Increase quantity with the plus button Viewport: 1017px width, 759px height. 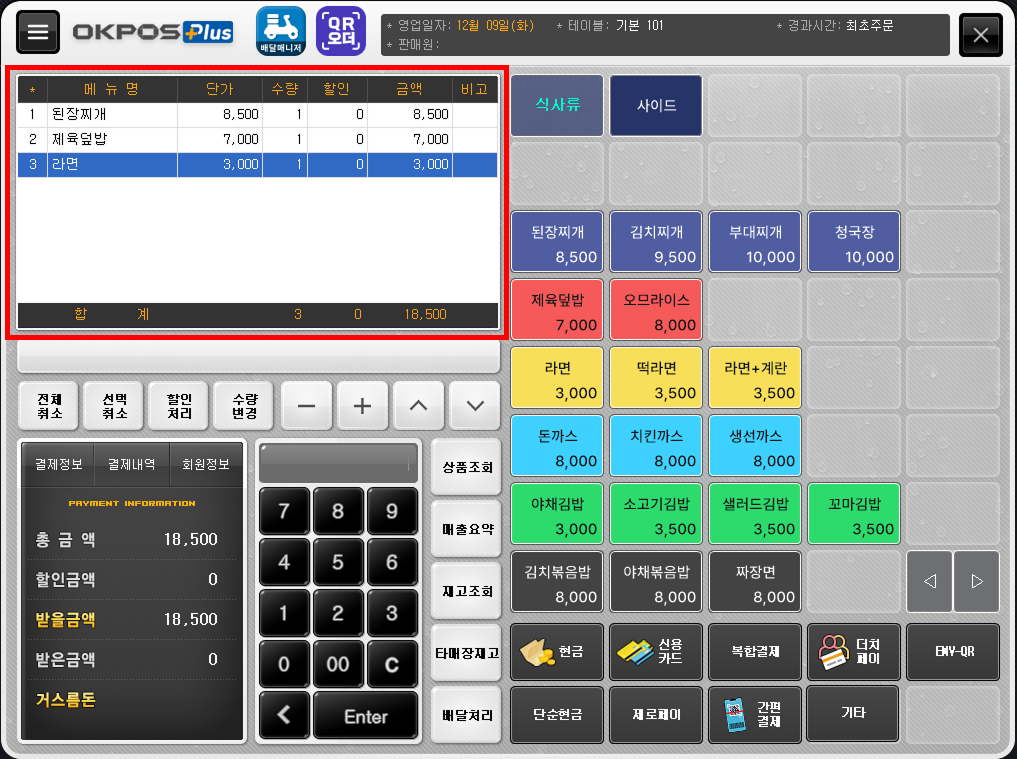pyautogui.click(x=363, y=406)
